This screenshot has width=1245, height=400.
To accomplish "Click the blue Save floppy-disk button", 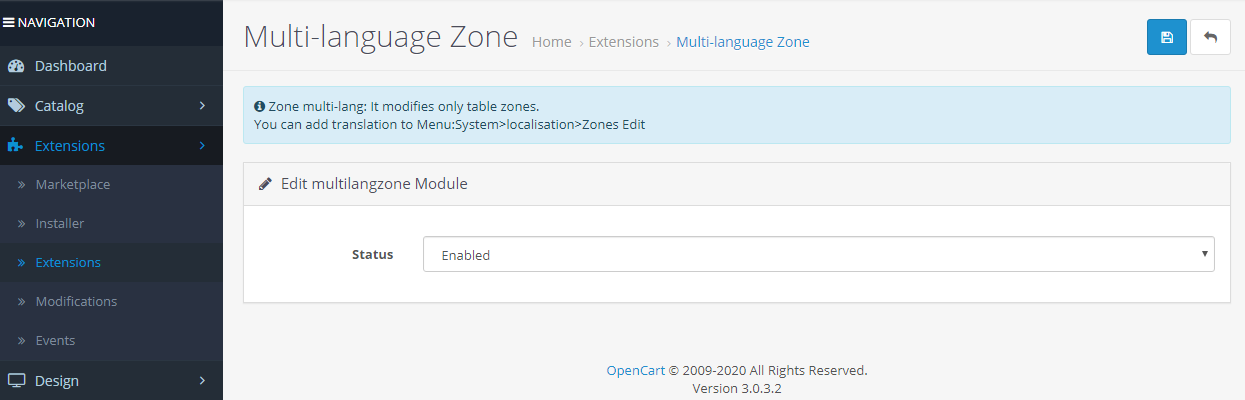I will [x=1166, y=37].
